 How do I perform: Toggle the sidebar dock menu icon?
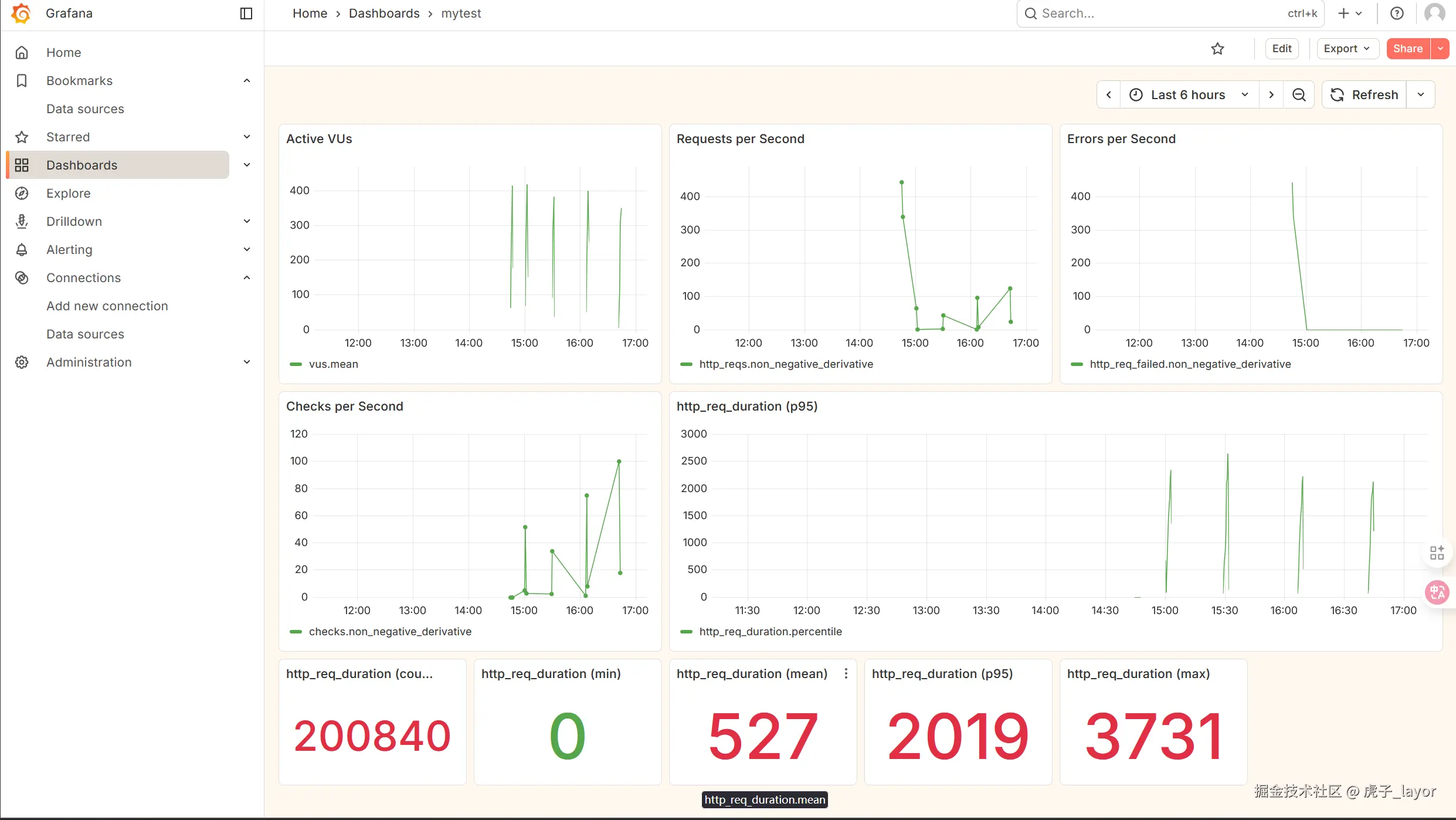pos(246,13)
